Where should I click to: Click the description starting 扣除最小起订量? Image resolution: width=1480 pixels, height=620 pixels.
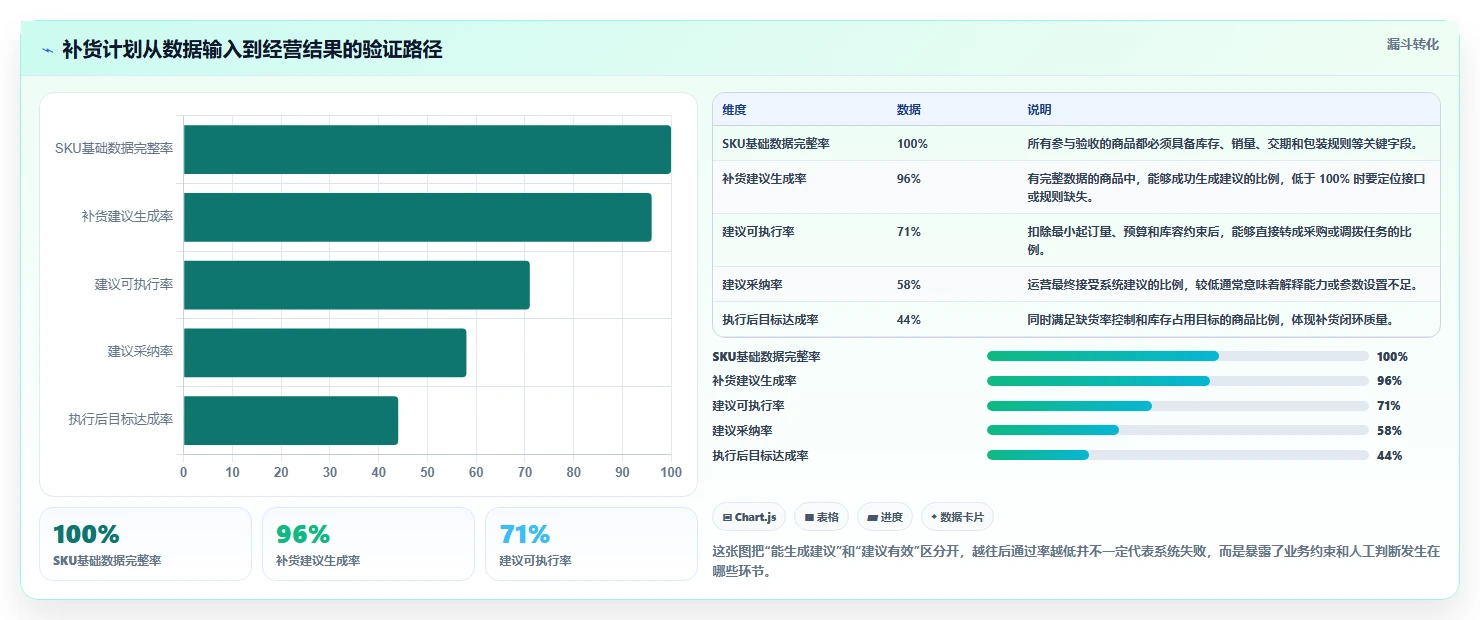(1219, 240)
